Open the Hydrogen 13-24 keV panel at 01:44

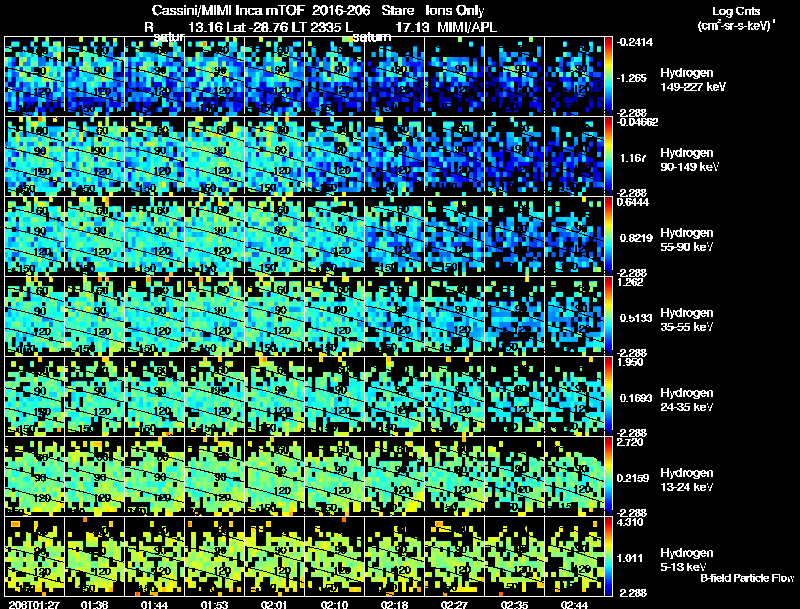point(155,476)
